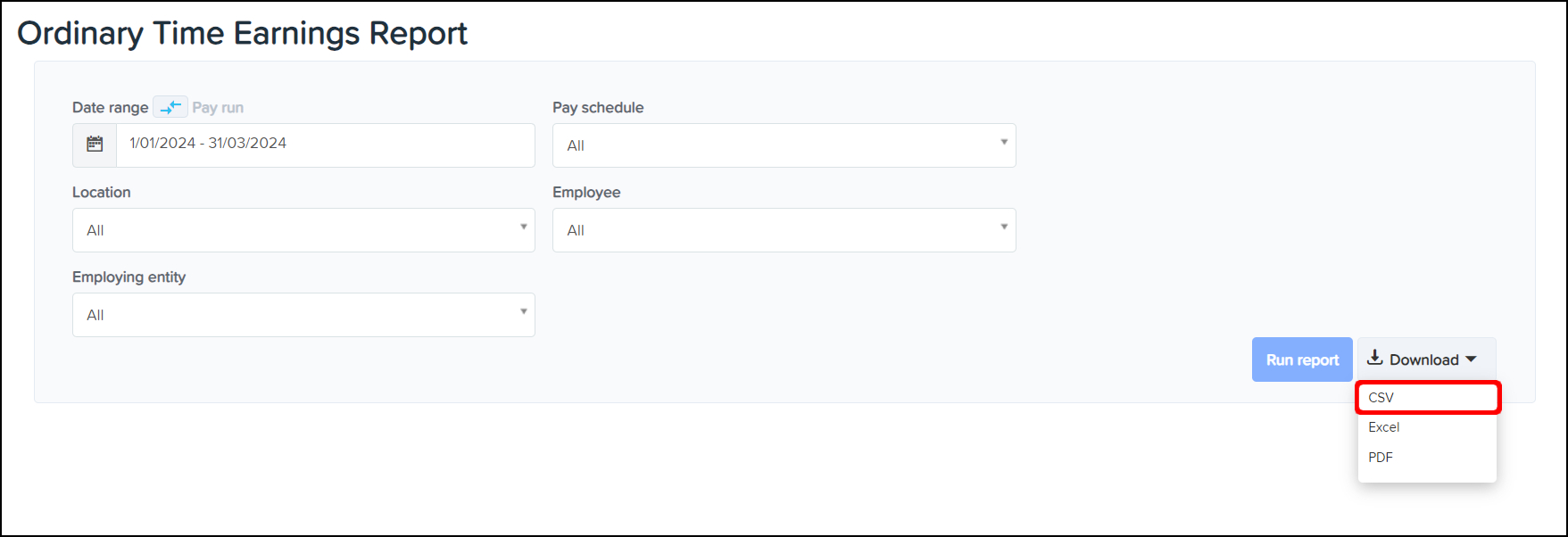
Task: Toggle the Date range / Pay run switch icon
Action: (170, 107)
